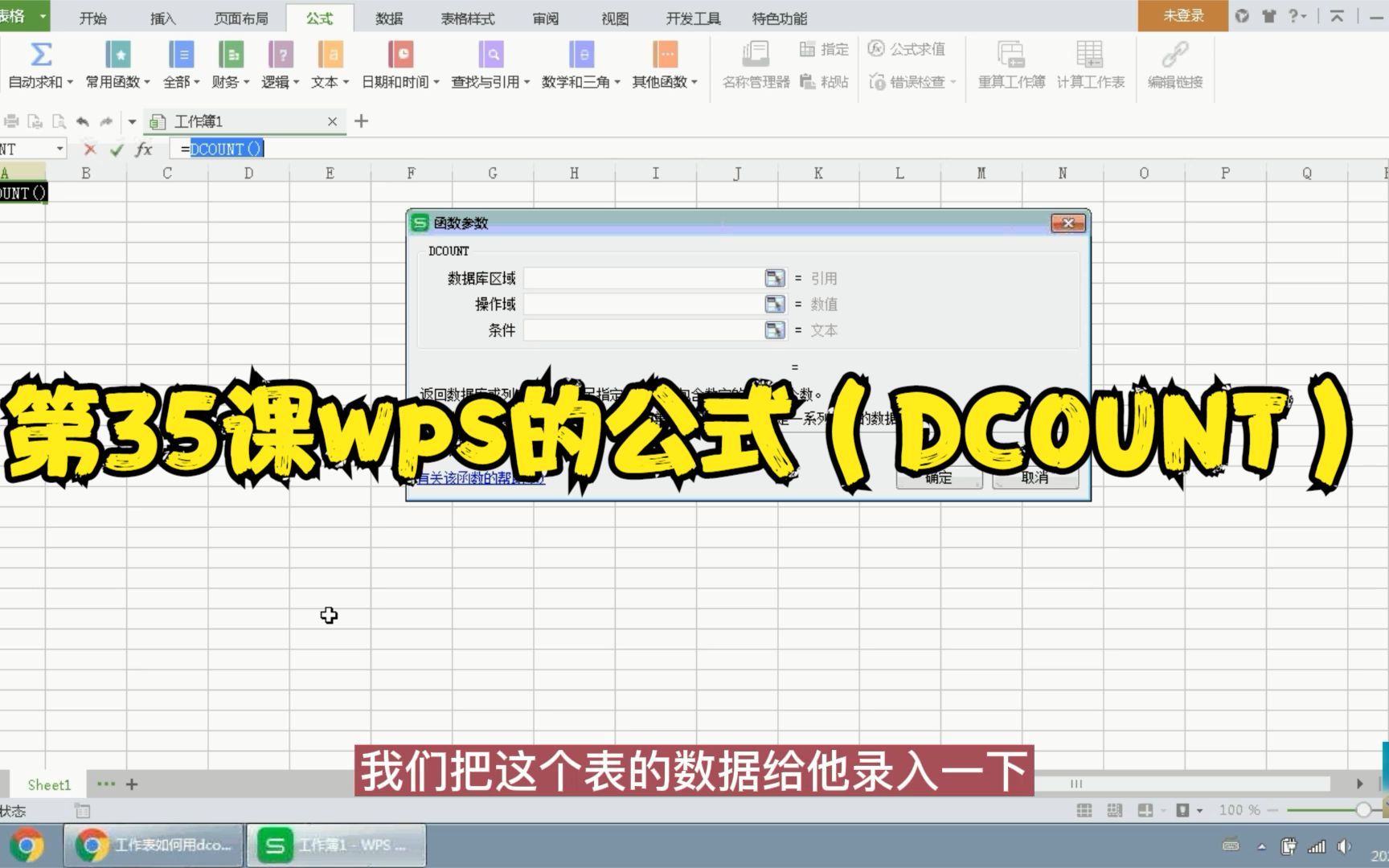This screenshot has height=868, width=1389.
Task: Open the Logical (逻辑) functions menu
Action: click(x=280, y=64)
